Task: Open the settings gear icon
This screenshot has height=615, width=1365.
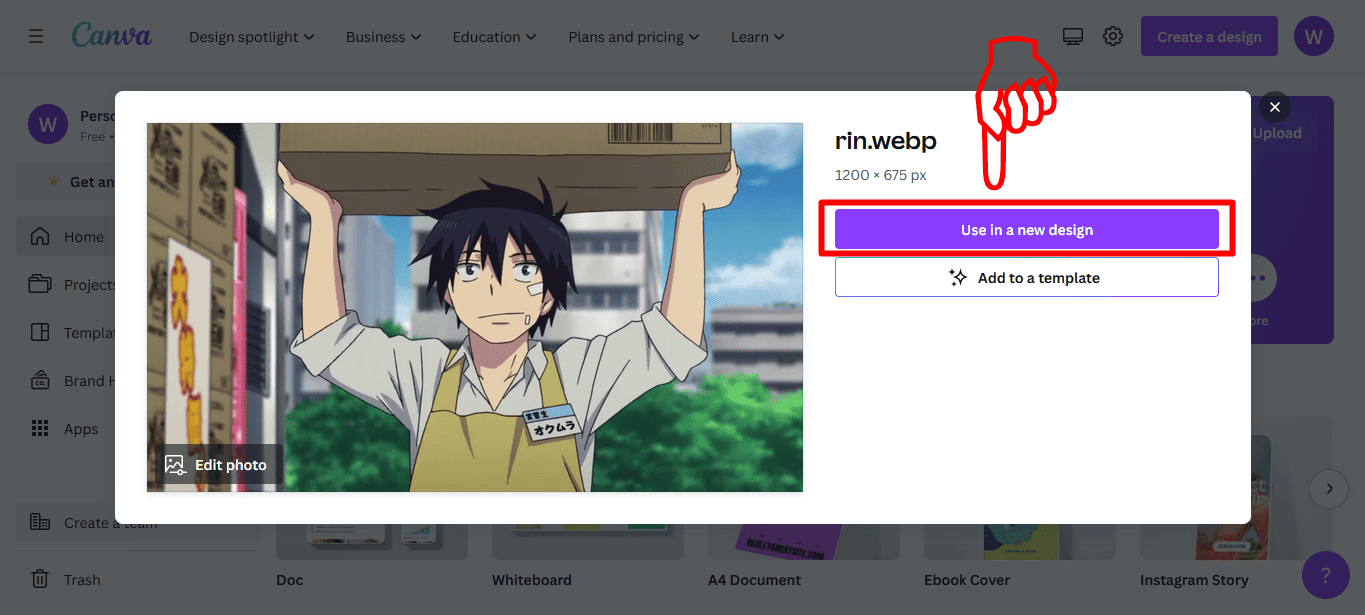Action: coord(1113,36)
